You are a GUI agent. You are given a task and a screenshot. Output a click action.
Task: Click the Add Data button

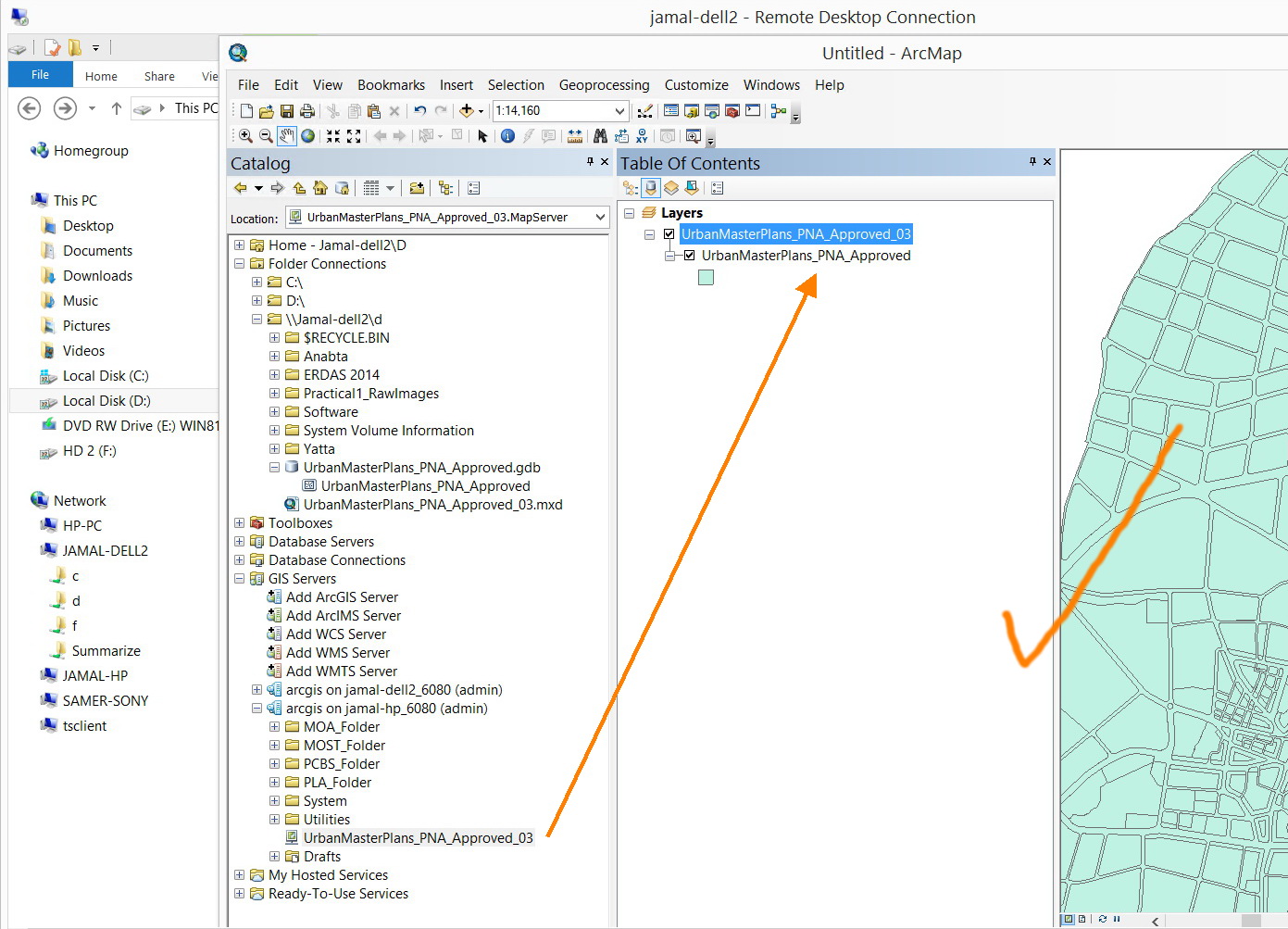coord(467,111)
